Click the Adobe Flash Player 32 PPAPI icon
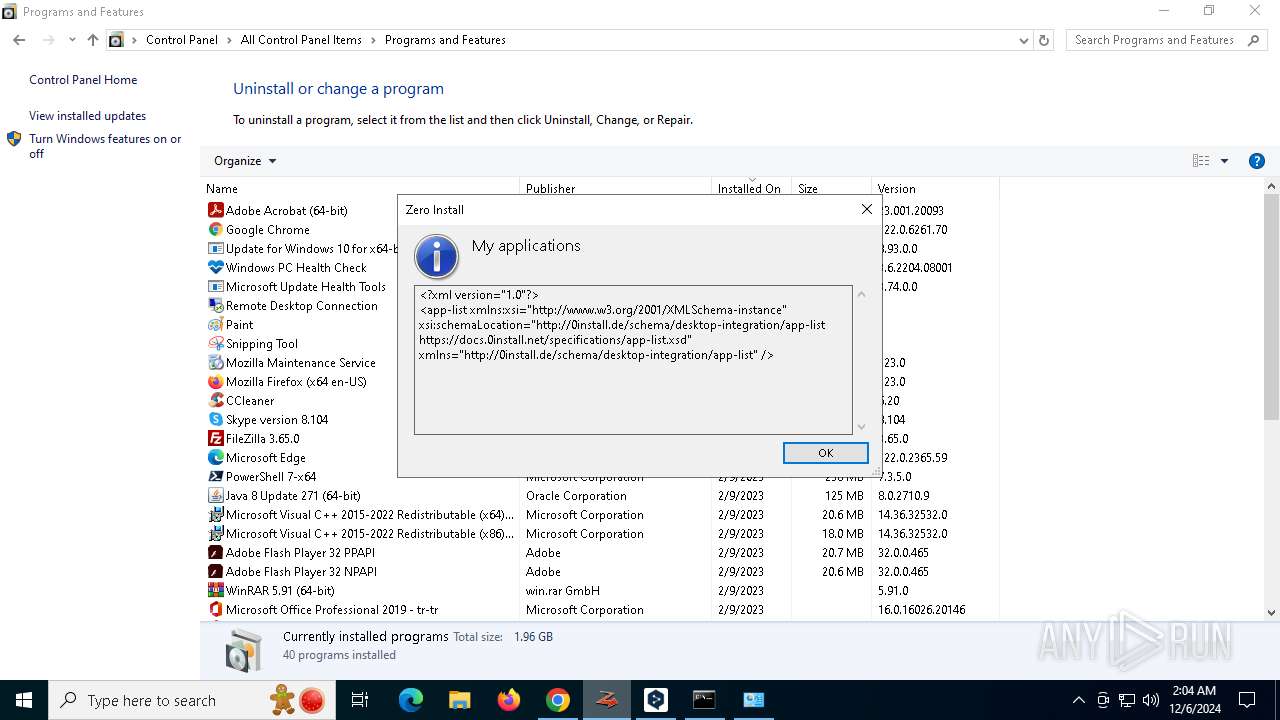The height and width of the screenshot is (720, 1280). 215,552
